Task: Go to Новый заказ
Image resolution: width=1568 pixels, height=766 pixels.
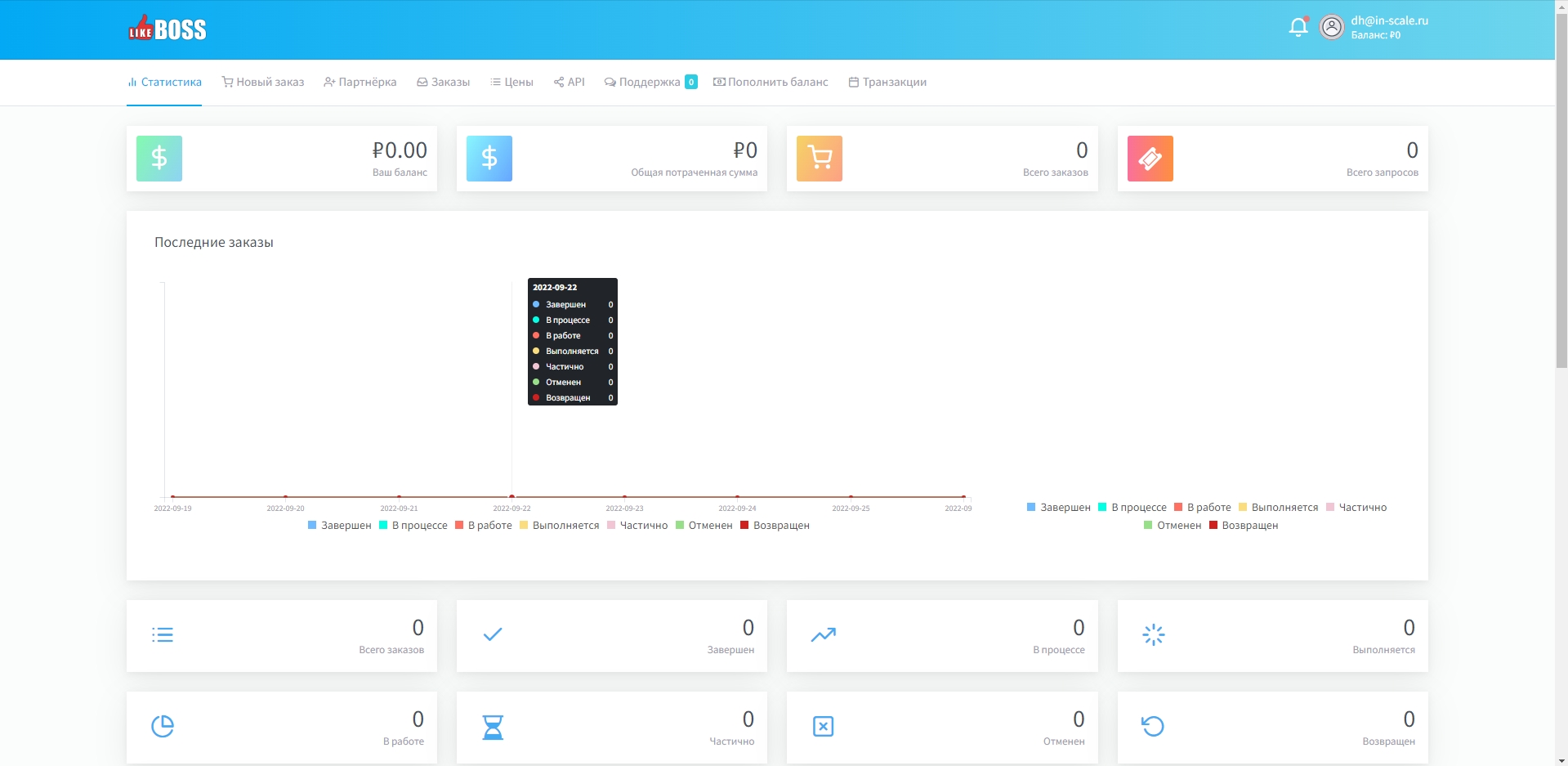Action: click(263, 82)
